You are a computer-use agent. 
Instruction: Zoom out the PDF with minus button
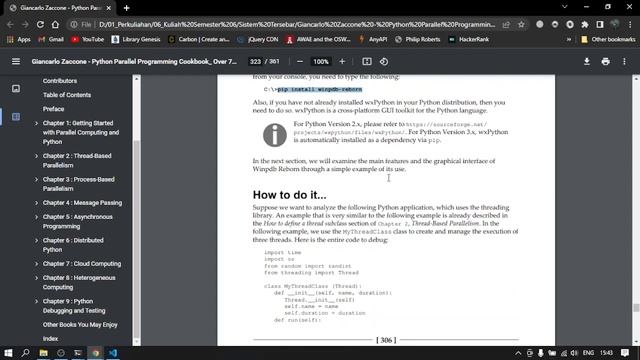[300, 62]
